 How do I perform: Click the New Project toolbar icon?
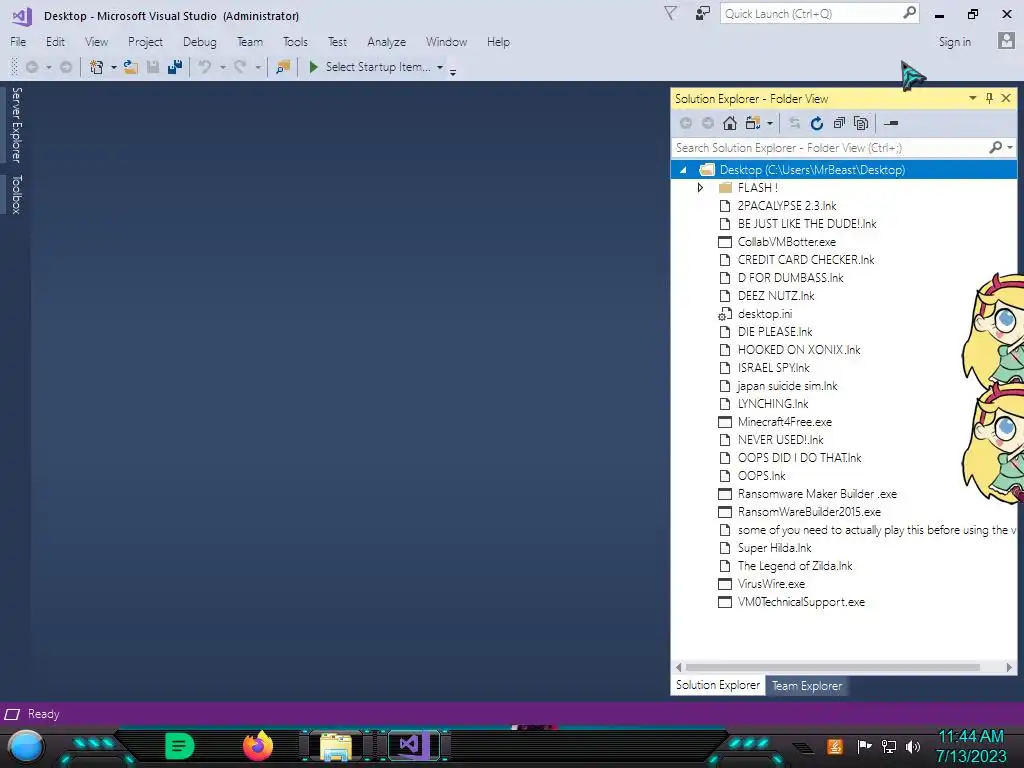97,67
